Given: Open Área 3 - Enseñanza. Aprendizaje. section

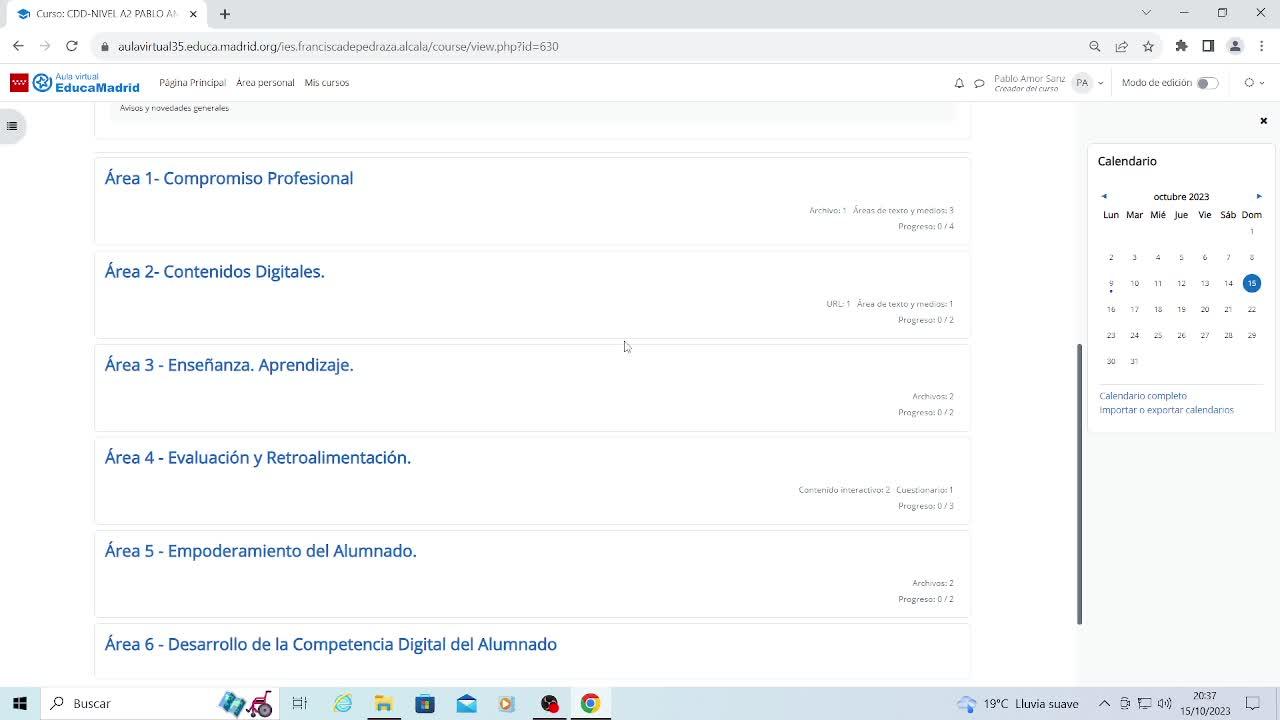Looking at the screenshot, I should [229, 365].
